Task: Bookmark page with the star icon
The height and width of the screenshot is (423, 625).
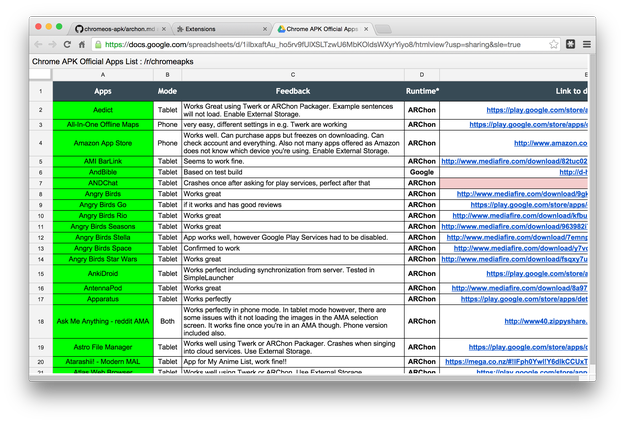Action: (x=554, y=44)
